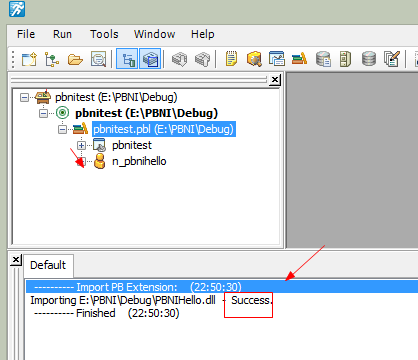Open the Tools menu

tap(104, 34)
